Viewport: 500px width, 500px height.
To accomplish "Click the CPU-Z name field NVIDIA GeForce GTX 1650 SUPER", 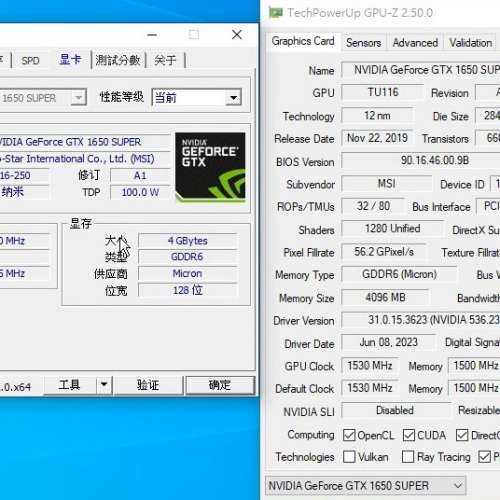I will click(x=85, y=142).
